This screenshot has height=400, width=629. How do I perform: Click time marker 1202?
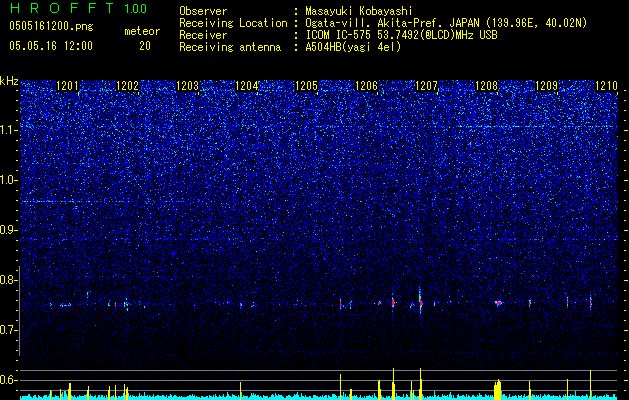point(128,86)
